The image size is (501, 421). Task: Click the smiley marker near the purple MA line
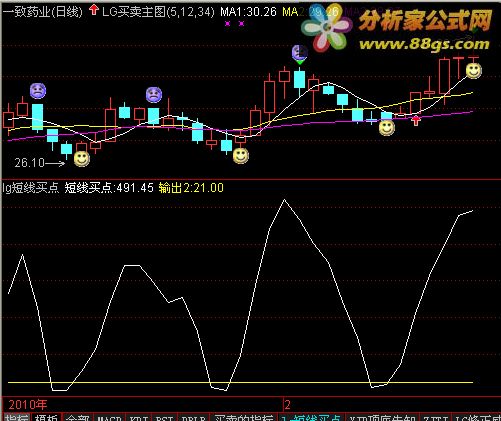[387, 128]
